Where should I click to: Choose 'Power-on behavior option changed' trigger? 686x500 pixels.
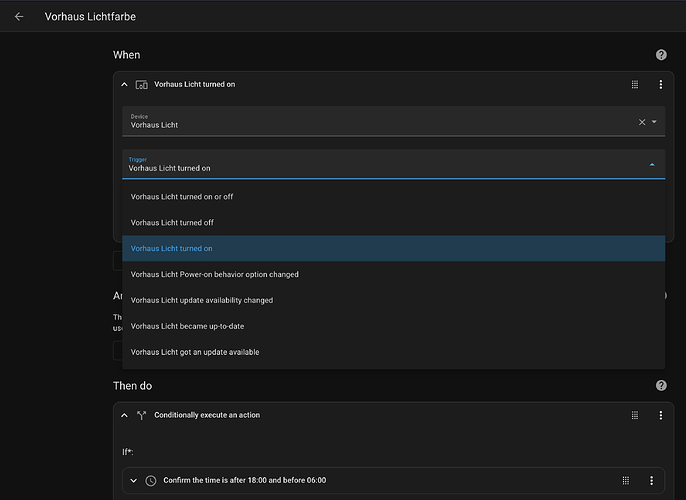click(215, 275)
